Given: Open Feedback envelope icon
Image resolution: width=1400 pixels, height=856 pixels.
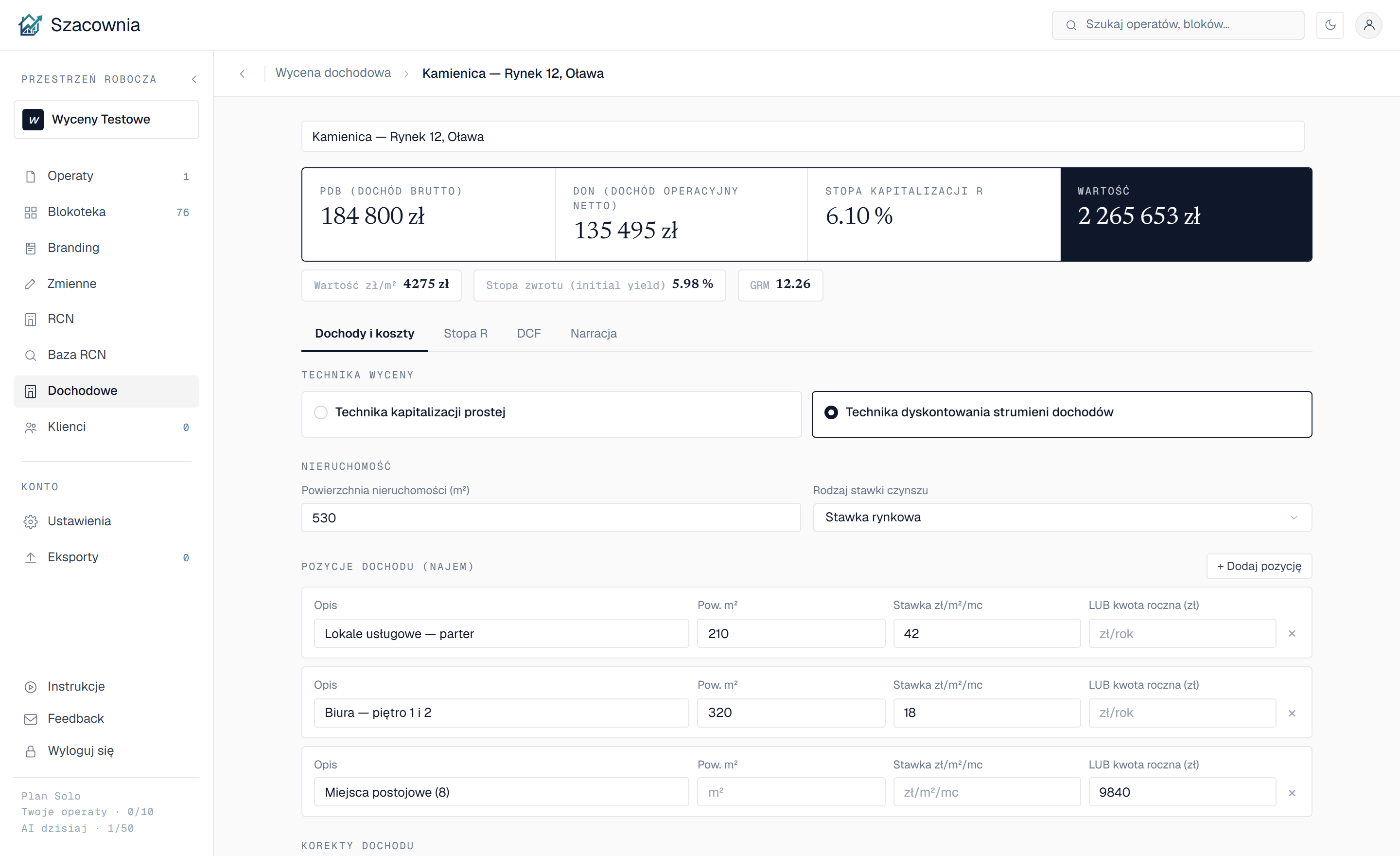Looking at the screenshot, I should (x=31, y=719).
